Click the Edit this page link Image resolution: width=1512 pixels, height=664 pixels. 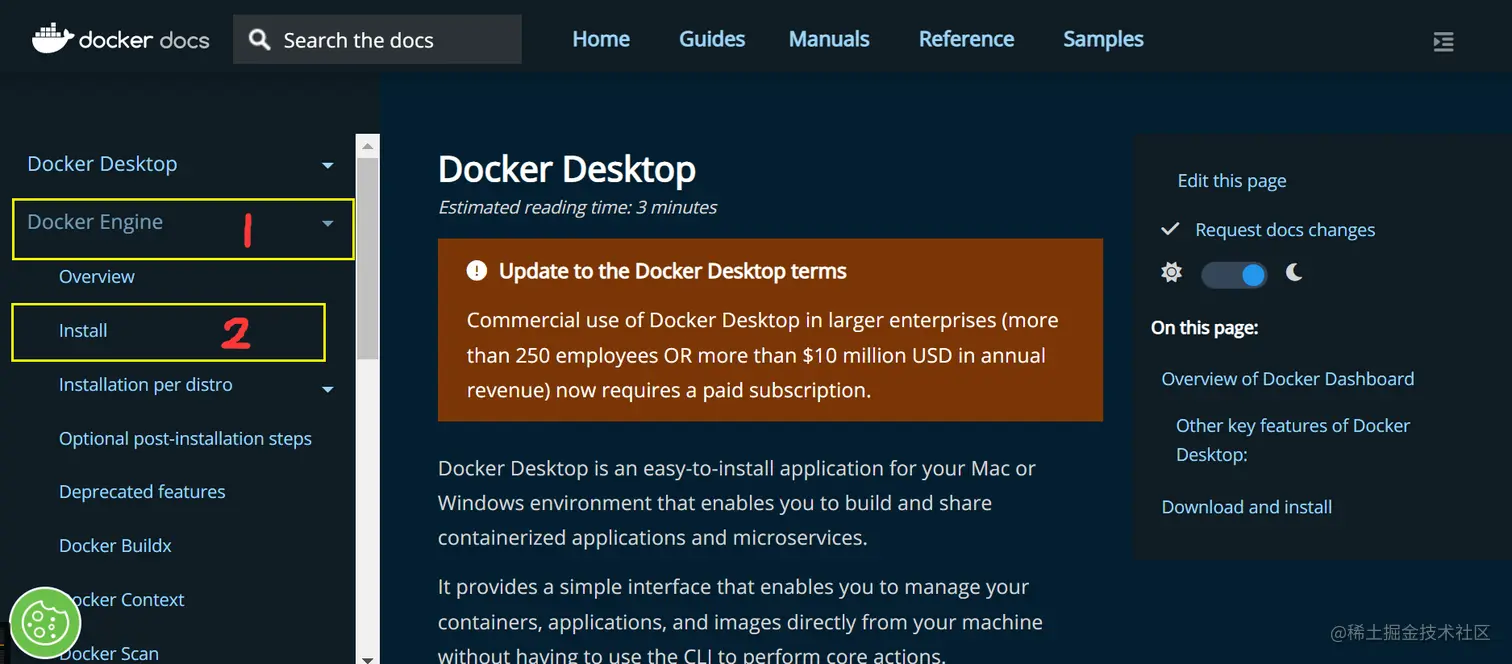click(1231, 181)
